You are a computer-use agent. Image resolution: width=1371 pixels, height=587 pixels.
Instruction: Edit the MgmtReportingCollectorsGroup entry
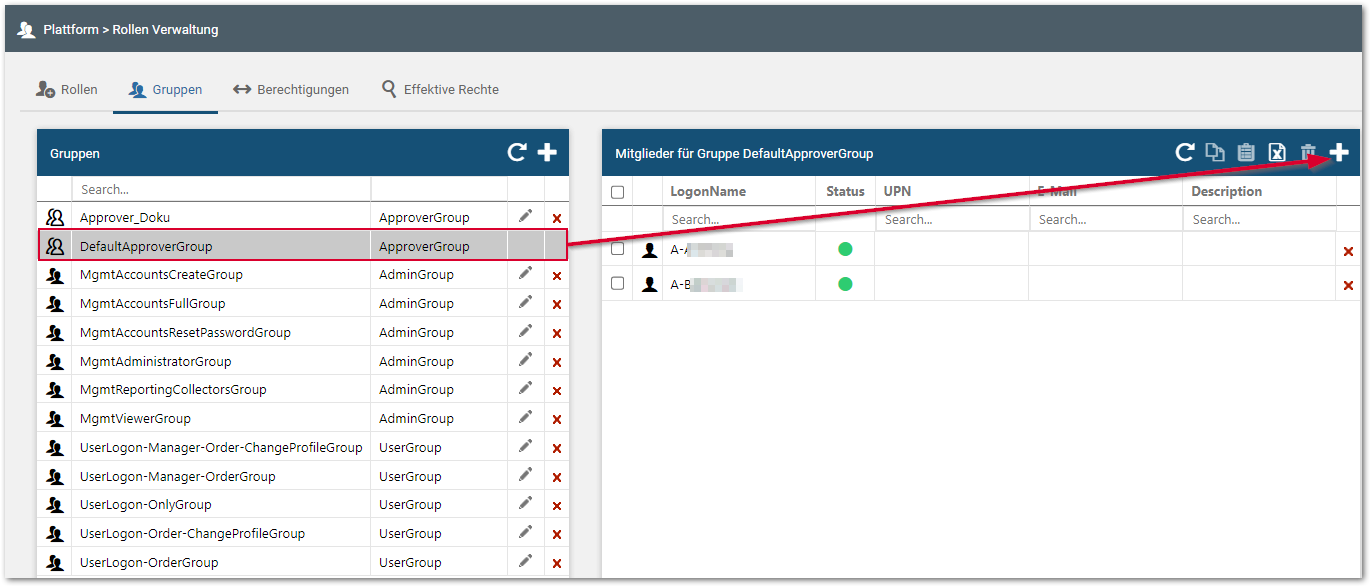(525, 388)
